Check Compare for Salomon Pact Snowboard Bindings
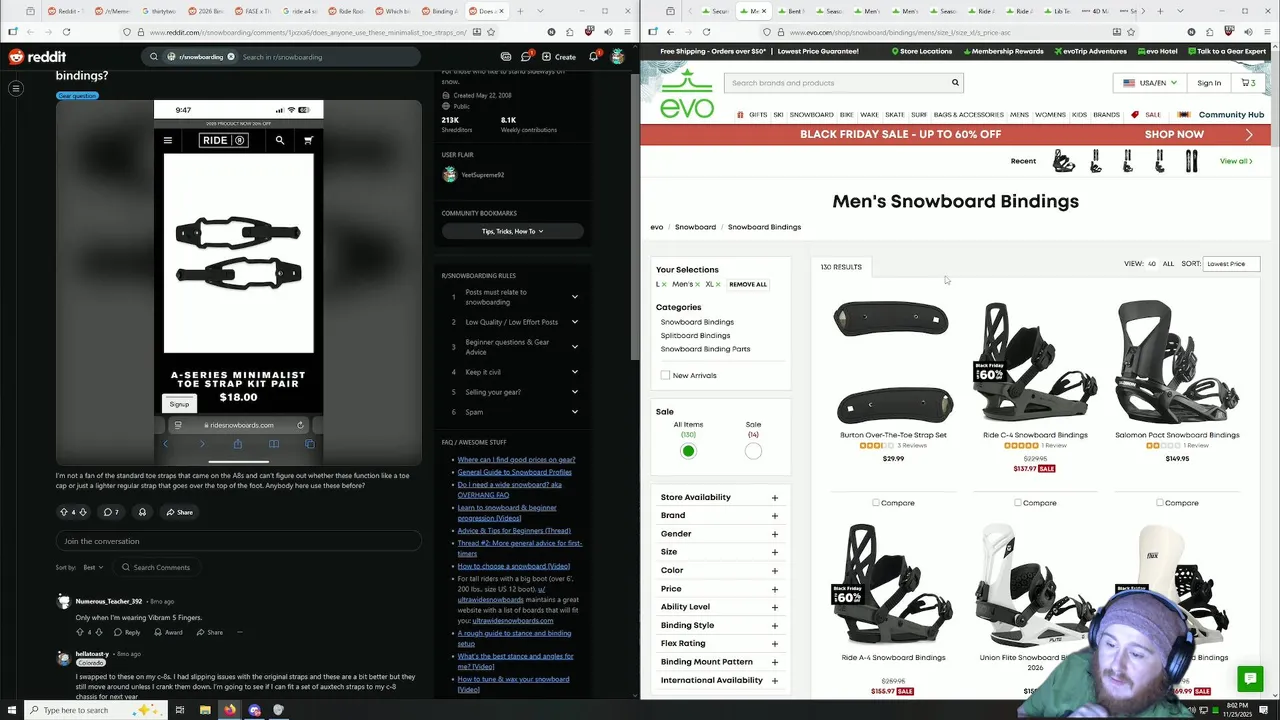The image size is (1280, 720). click(1160, 503)
